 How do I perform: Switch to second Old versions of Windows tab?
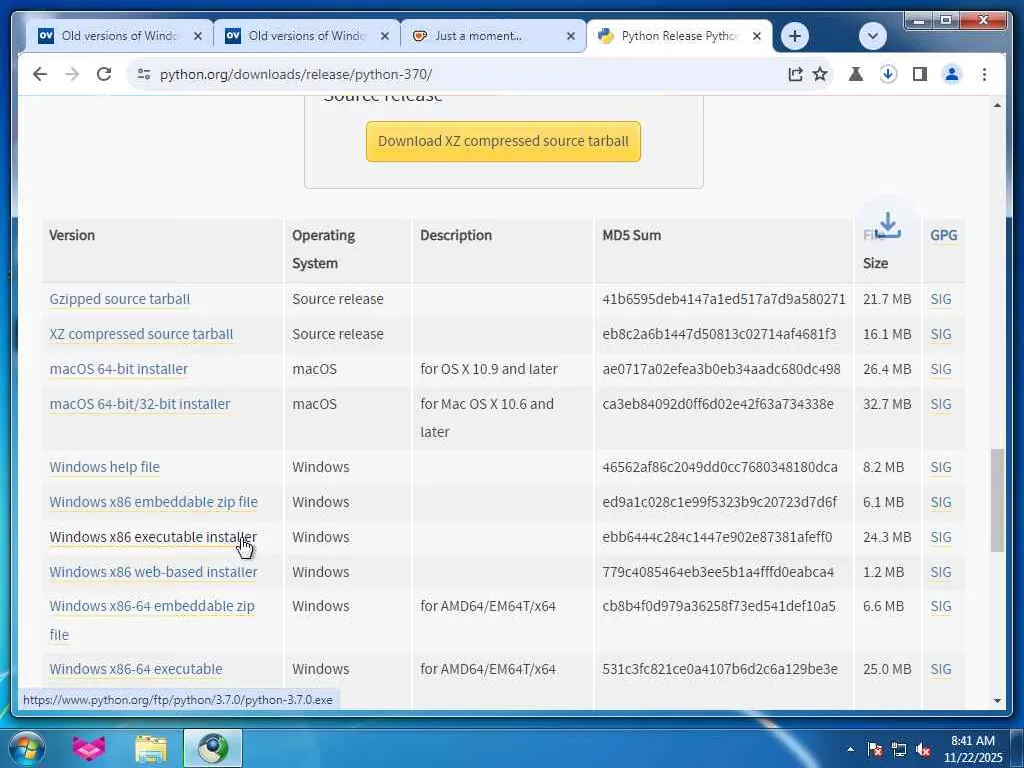[x=306, y=36]
